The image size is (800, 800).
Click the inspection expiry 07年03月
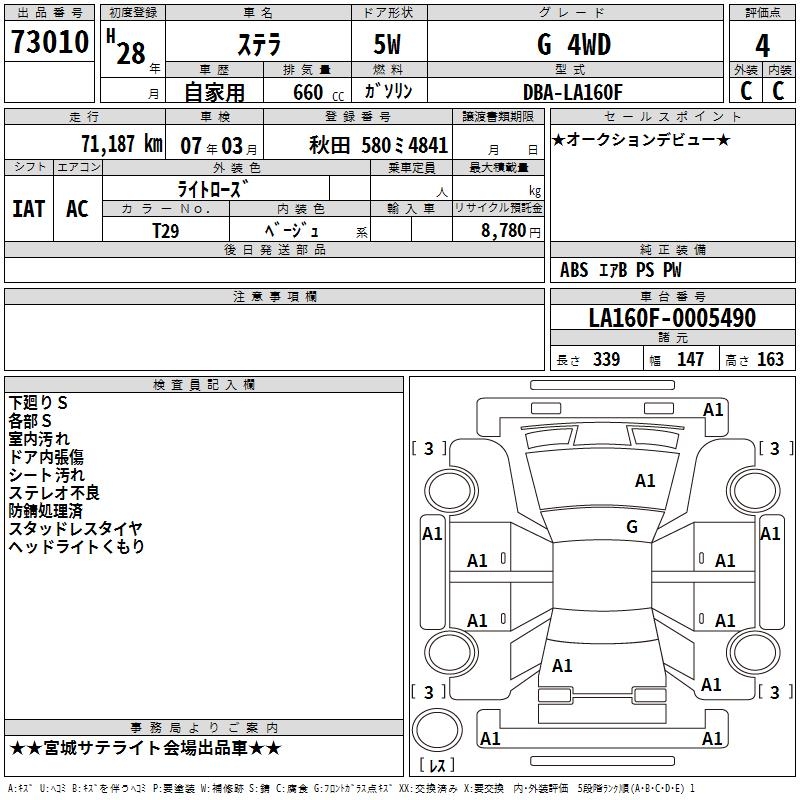coord(219,146)
